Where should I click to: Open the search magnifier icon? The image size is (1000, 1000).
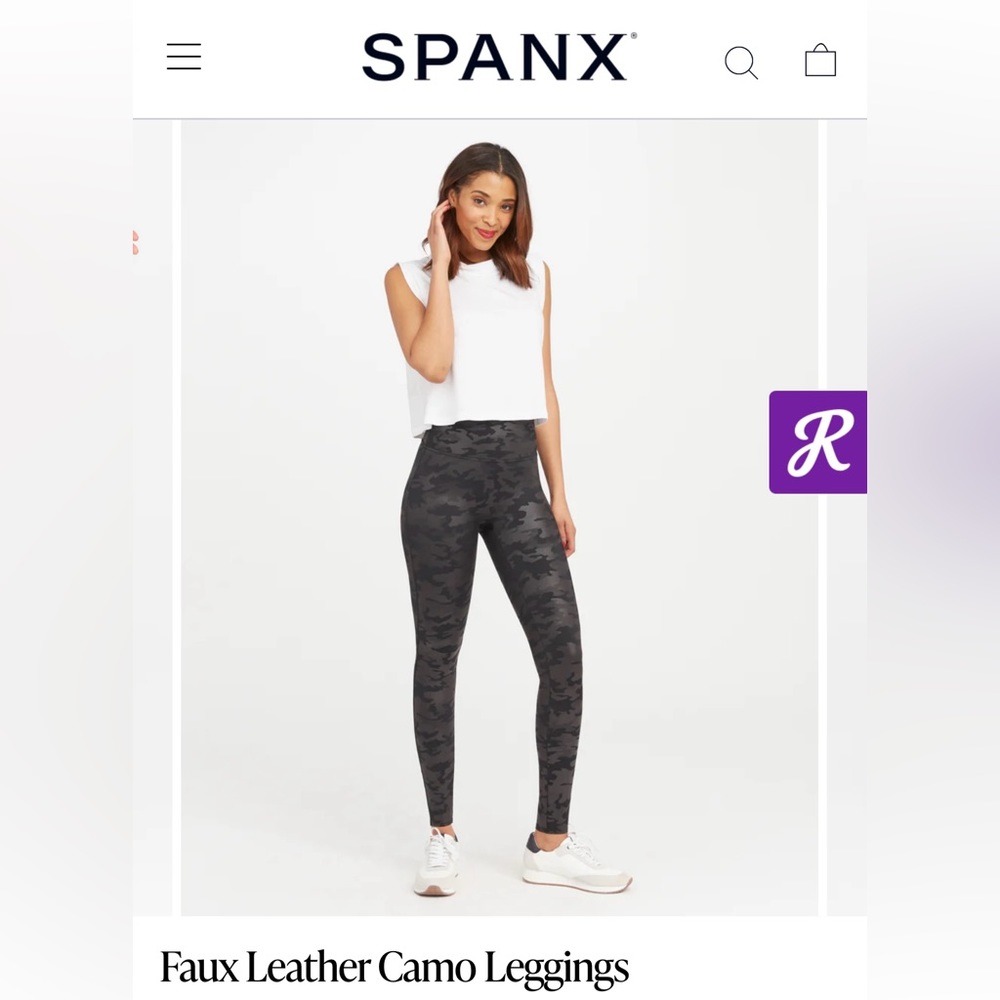[741, 62]
